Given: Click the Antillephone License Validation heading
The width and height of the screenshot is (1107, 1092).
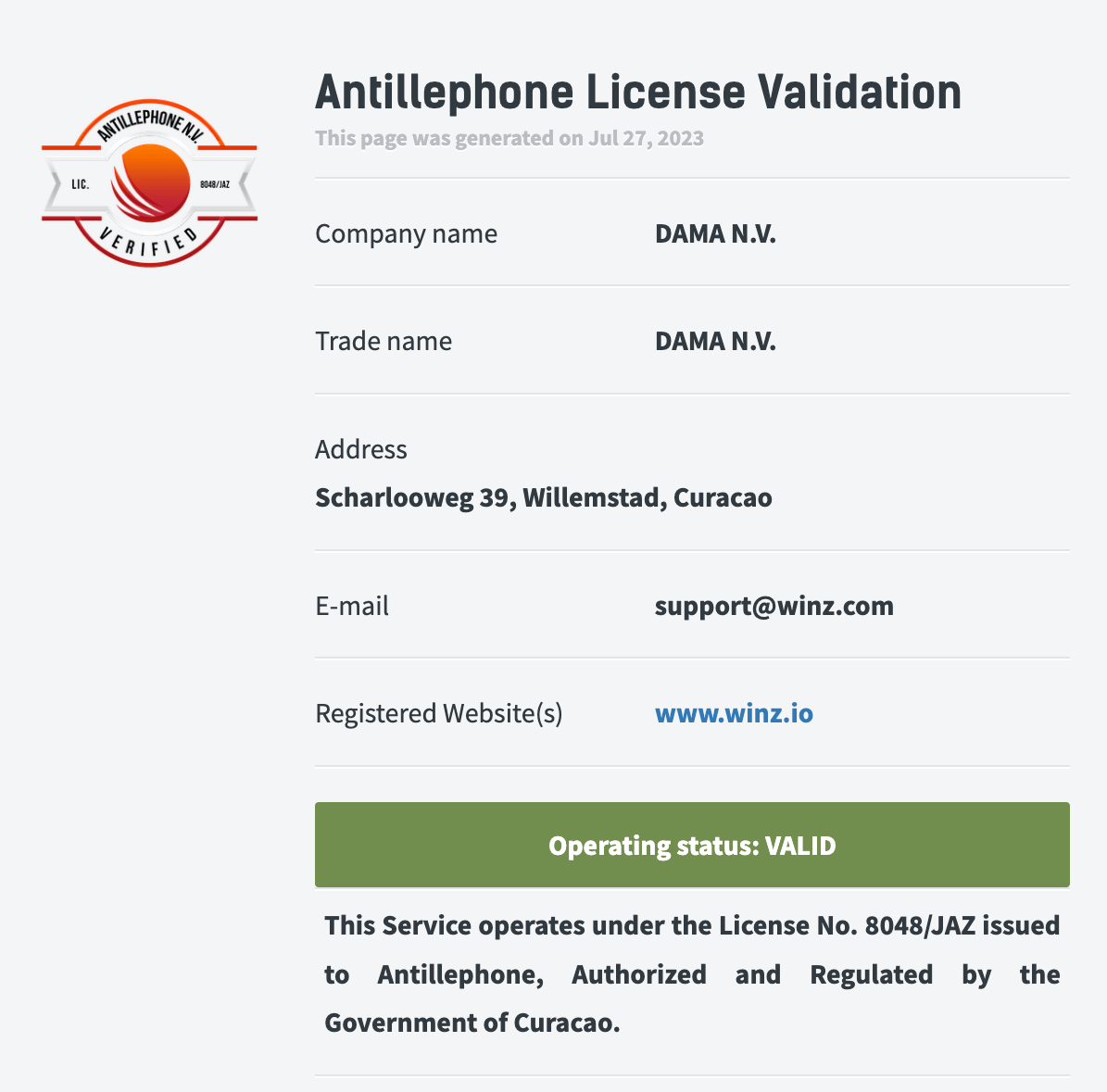Looking at the screenshot, I should pyautogui.click(x=638, y=92).
